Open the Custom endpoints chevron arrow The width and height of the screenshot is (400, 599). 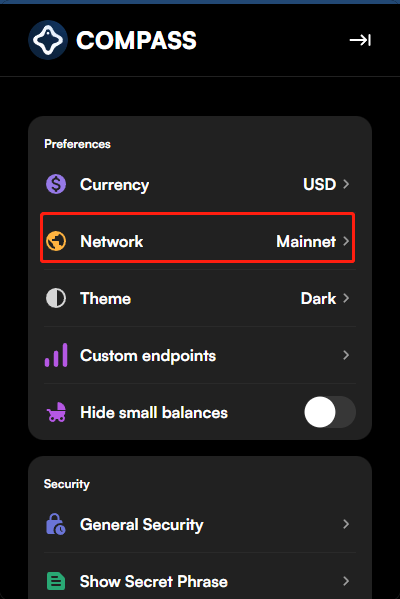point(346,355)
